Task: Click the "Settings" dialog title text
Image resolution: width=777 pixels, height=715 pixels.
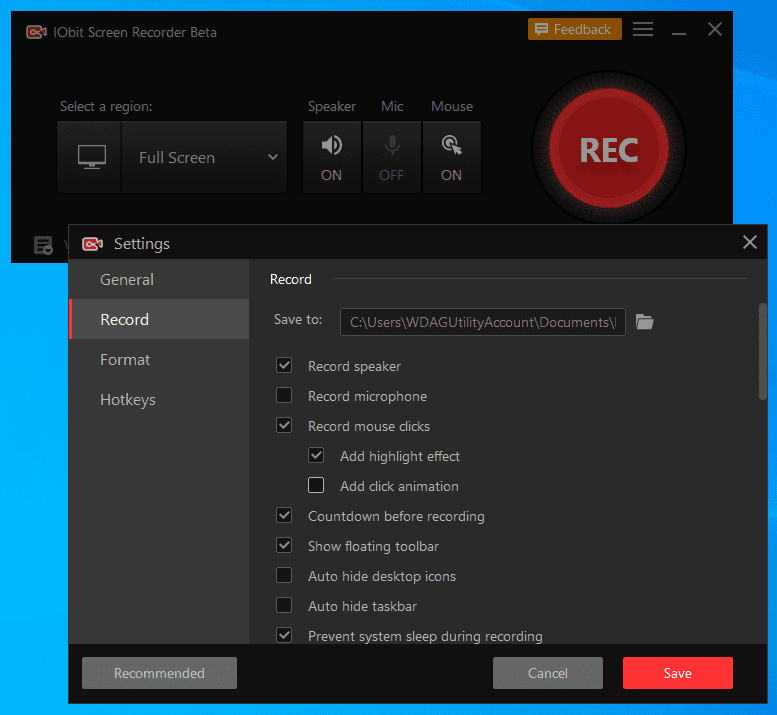Action: tap(142, 244)
